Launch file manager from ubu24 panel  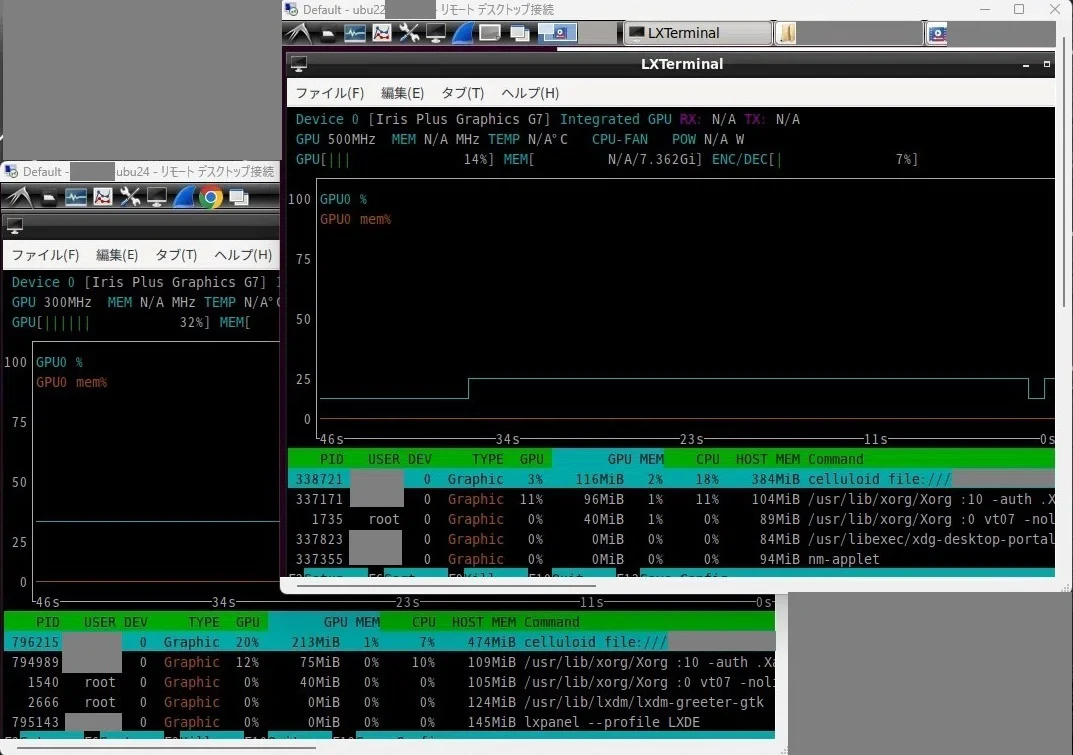coord(48,198)
